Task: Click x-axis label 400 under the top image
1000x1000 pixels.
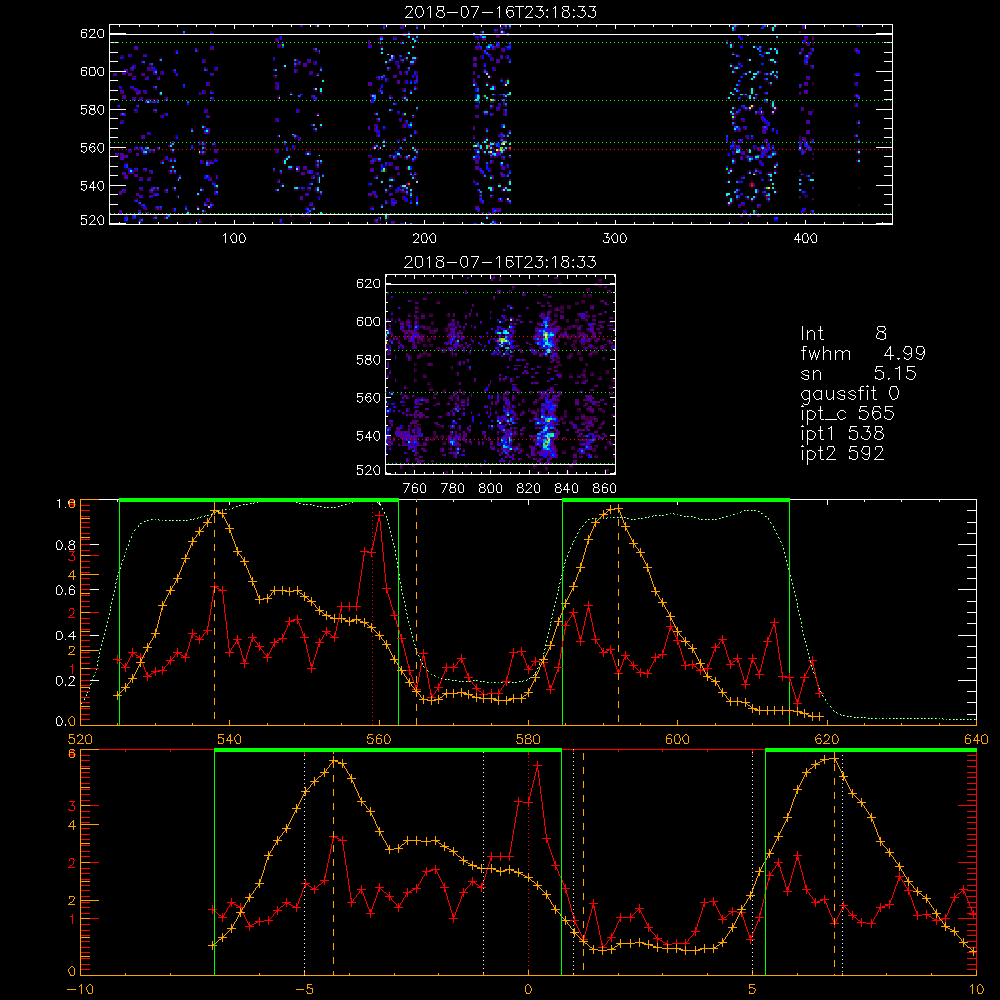Action: click(x=805, y=239)
